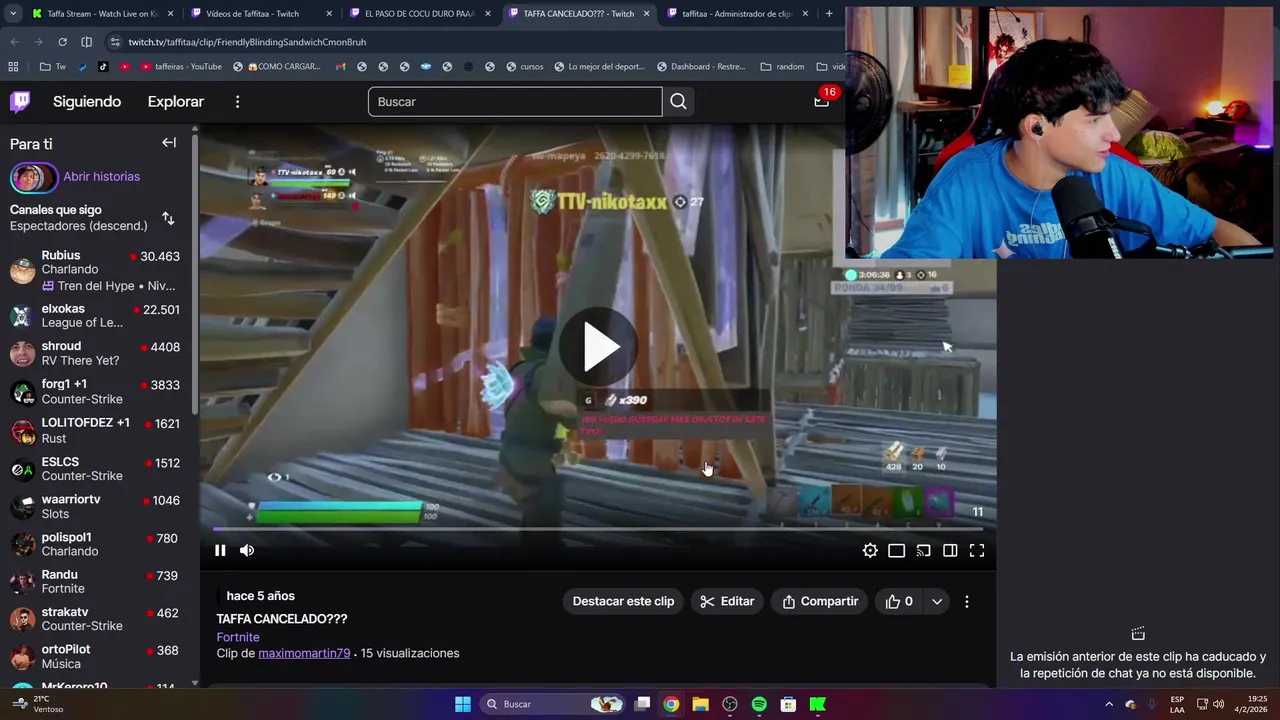The height and width of the screenshot is (720, 1280).
Task: Open the cursos bookmark
Action: click(x=525, y=67)
